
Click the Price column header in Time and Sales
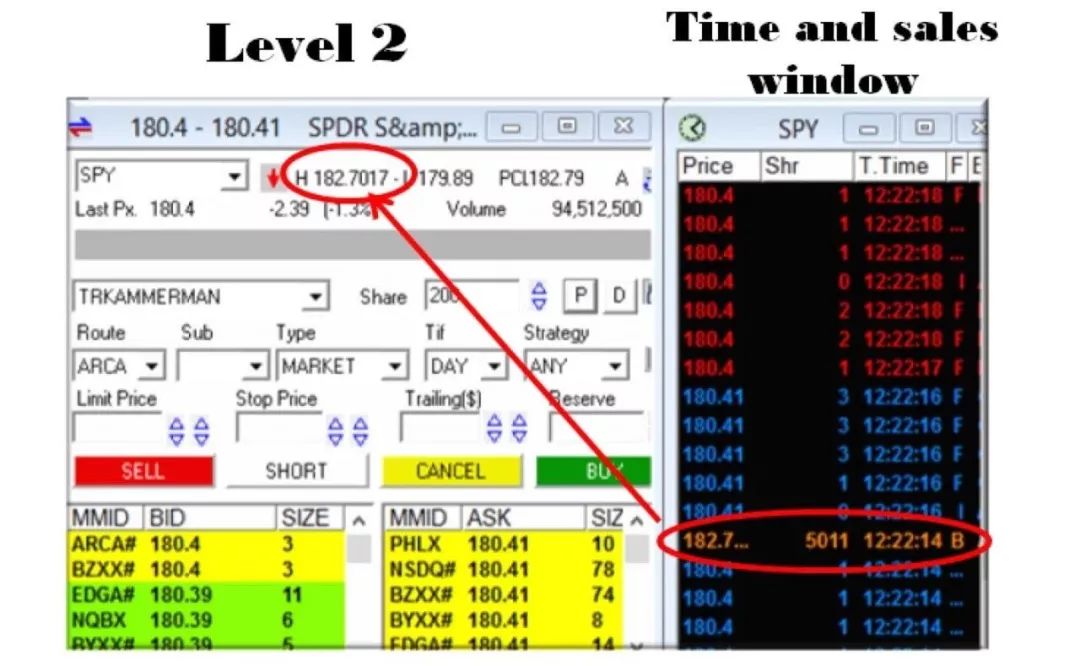tap(718, 167)
